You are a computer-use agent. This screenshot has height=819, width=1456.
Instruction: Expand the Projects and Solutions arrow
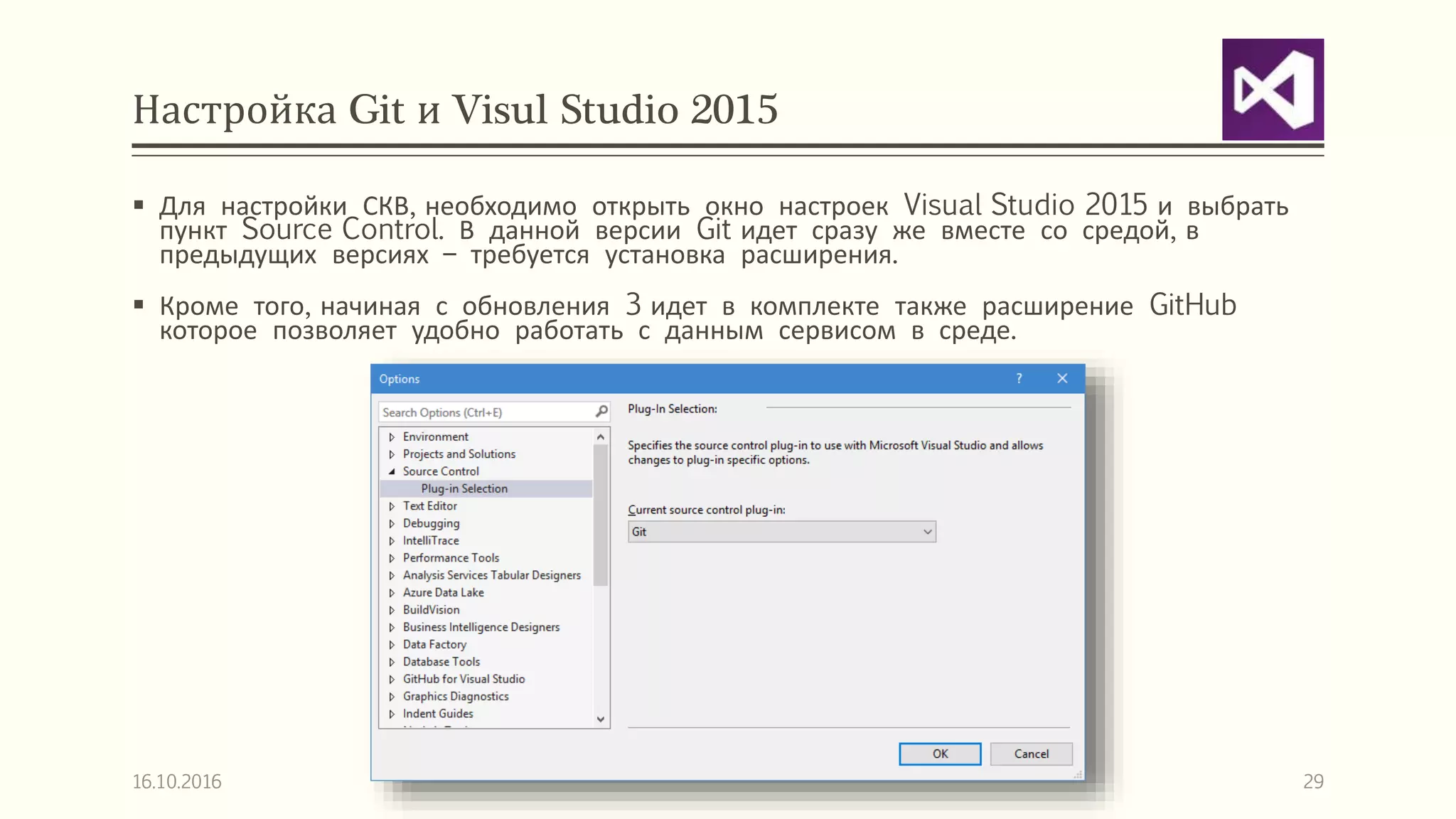pos(392,454)
